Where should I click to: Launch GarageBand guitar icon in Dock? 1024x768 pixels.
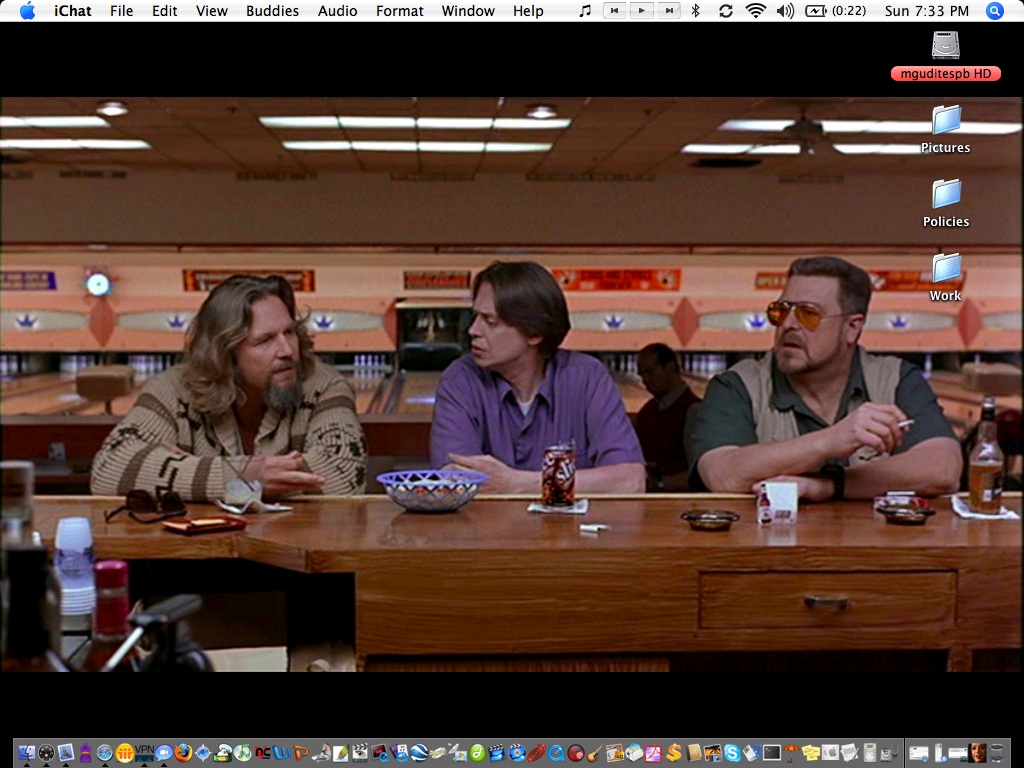click(x=595, y=752)
